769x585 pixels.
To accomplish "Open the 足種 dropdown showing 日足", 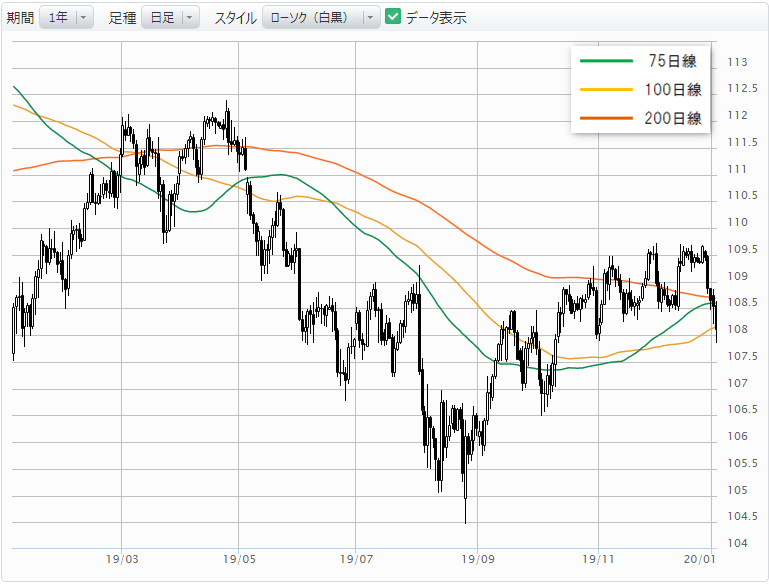I will tap(170, 18).
